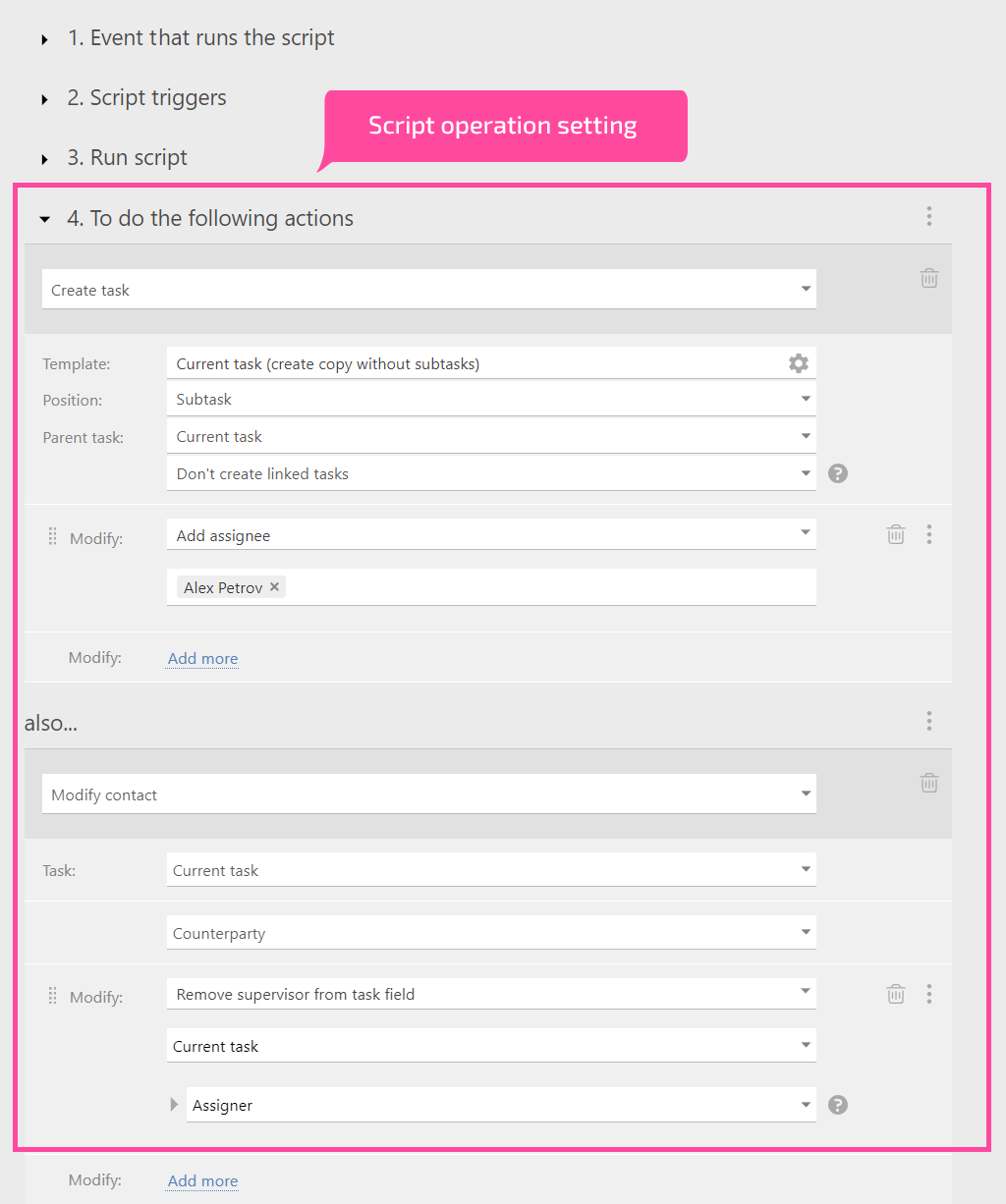Remove Alex Petrov from assignee field
The width and height of the screenshot is (1006, 1204).
[275, 586]
